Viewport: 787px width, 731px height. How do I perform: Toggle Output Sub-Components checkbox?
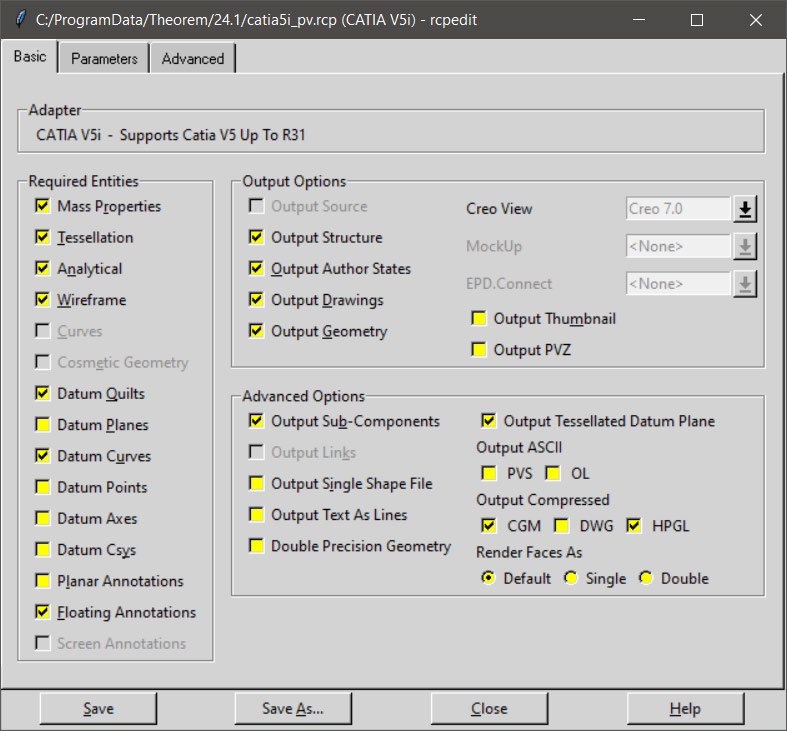pyautogui.click(x=256, y=421)
